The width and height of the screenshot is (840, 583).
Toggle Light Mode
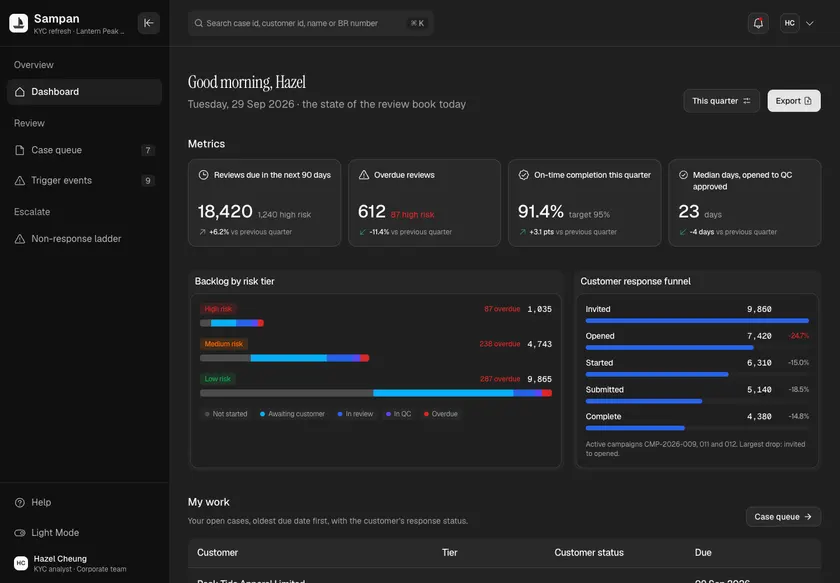click(84, 533)
